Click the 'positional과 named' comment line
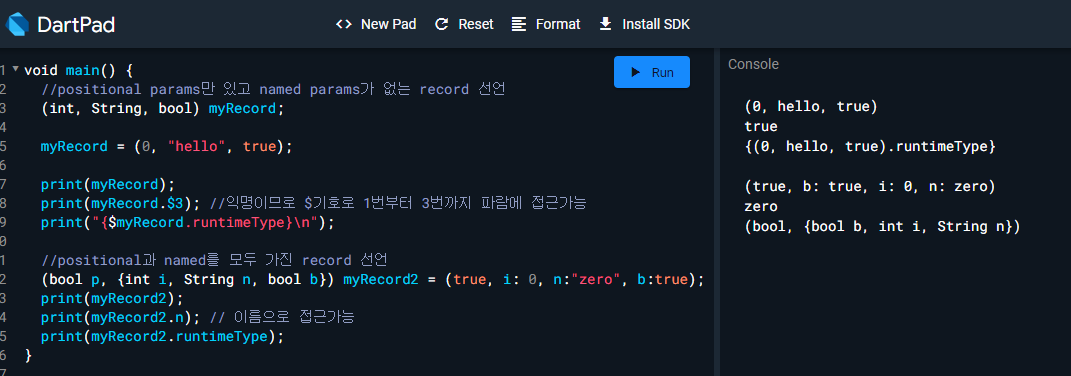The height and width of the screenshot is (376, 1071). (x=214, y=260)
